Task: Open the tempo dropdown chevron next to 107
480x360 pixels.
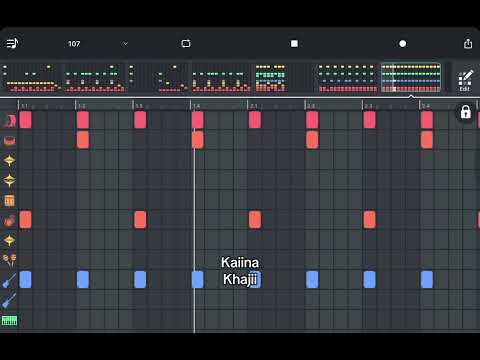Action: 125,44
